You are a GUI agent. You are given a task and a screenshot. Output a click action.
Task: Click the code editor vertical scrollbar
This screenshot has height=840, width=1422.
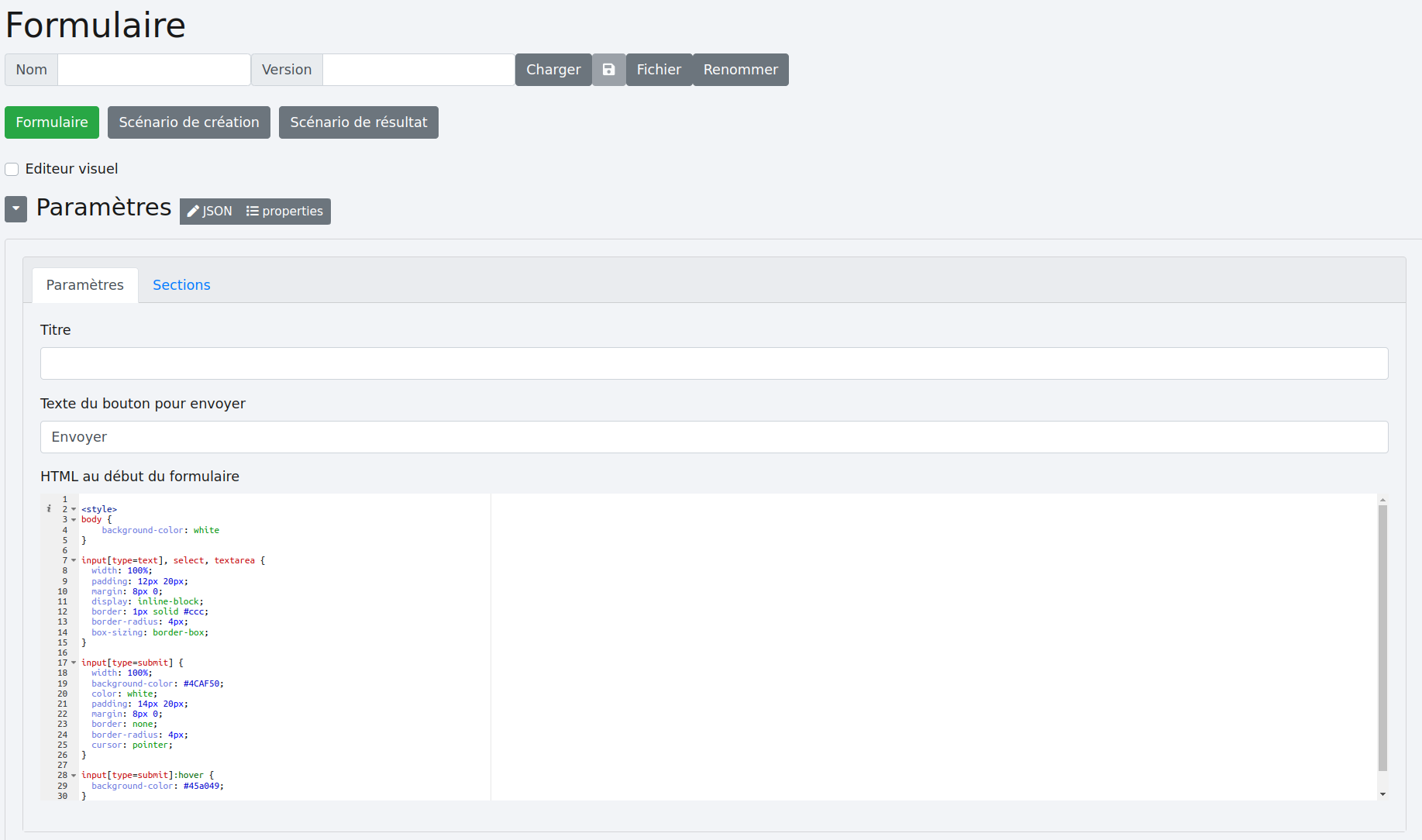coord(1382,637)
